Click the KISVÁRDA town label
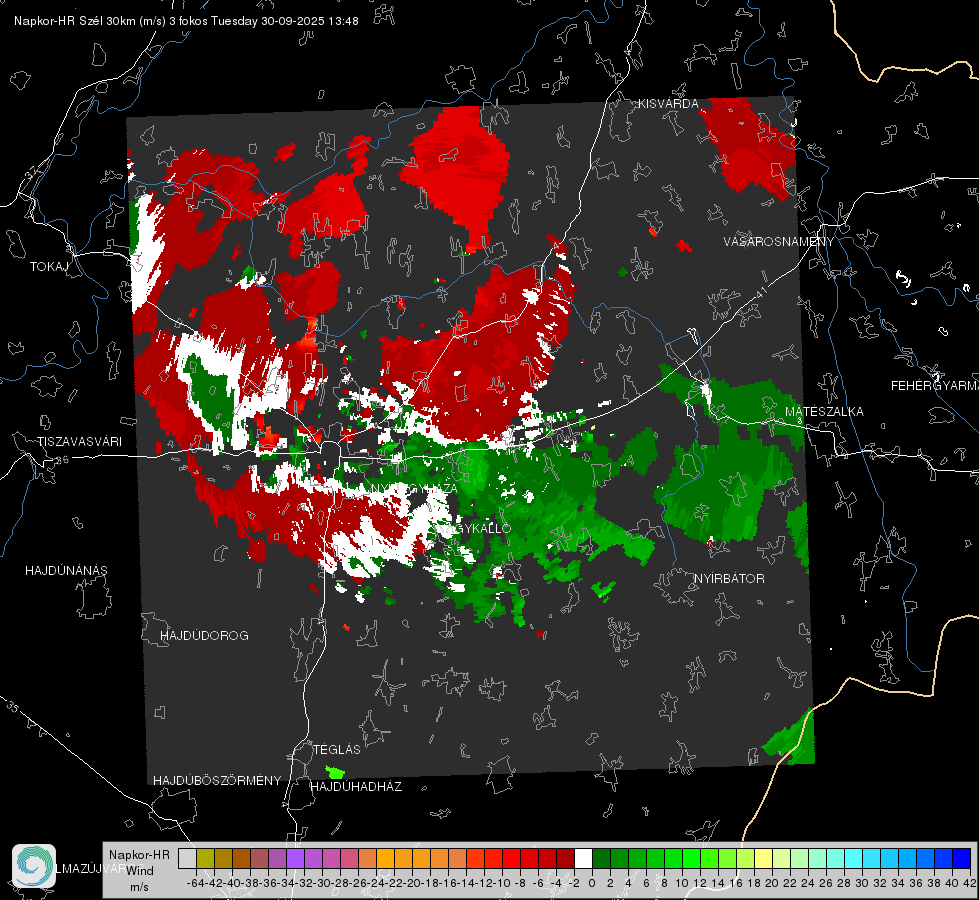This screenshot has width=979, height=900. pos(668,104)
